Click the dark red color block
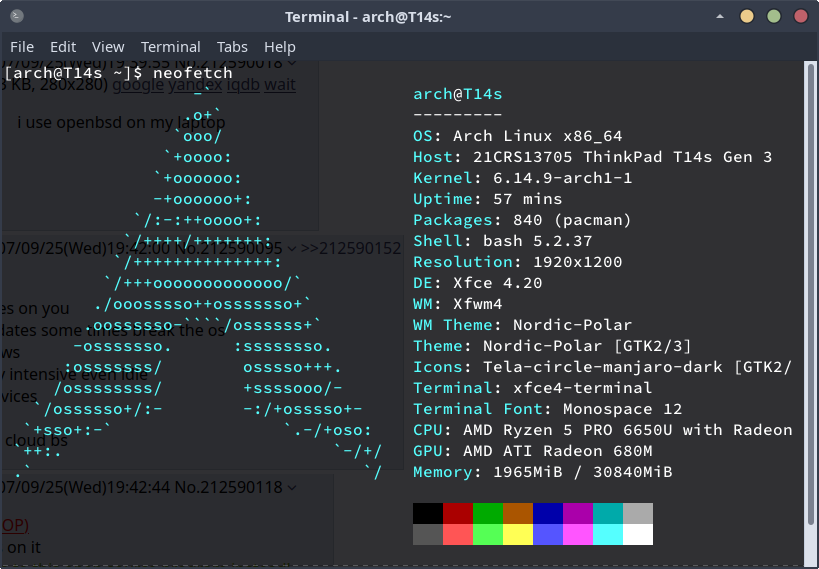 click(x=458, y=513)
